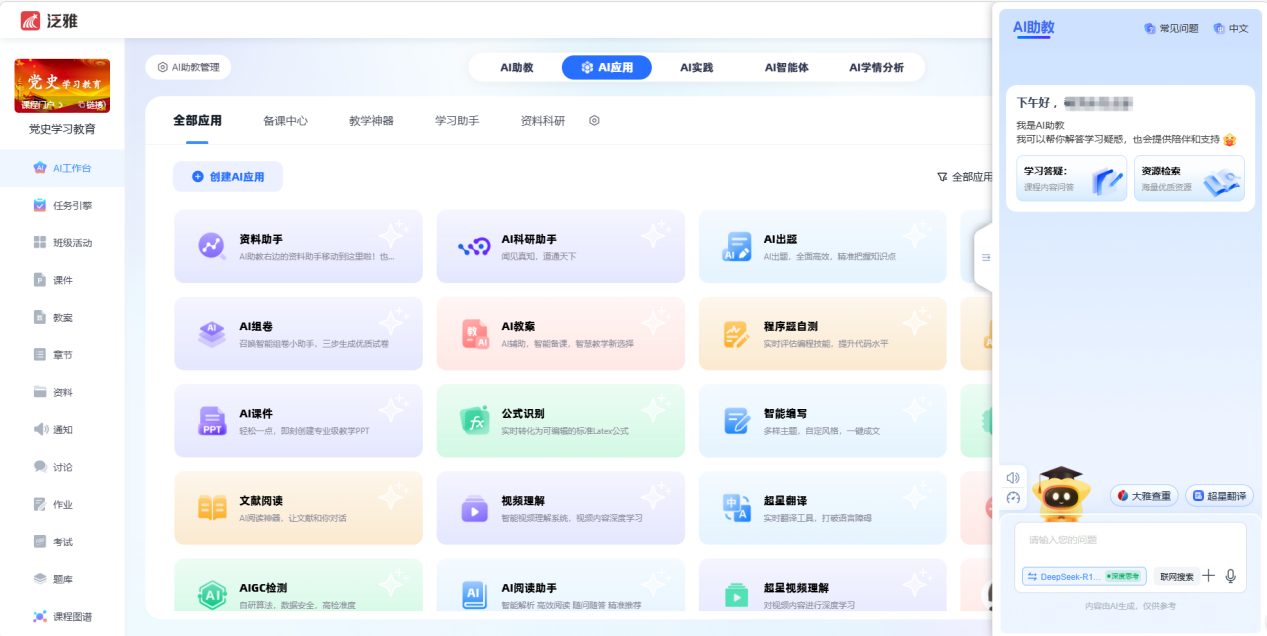Open the 超星翻译 app card icon
The height and width of the screenshot is (636, 1267).
tap(736, 508)
